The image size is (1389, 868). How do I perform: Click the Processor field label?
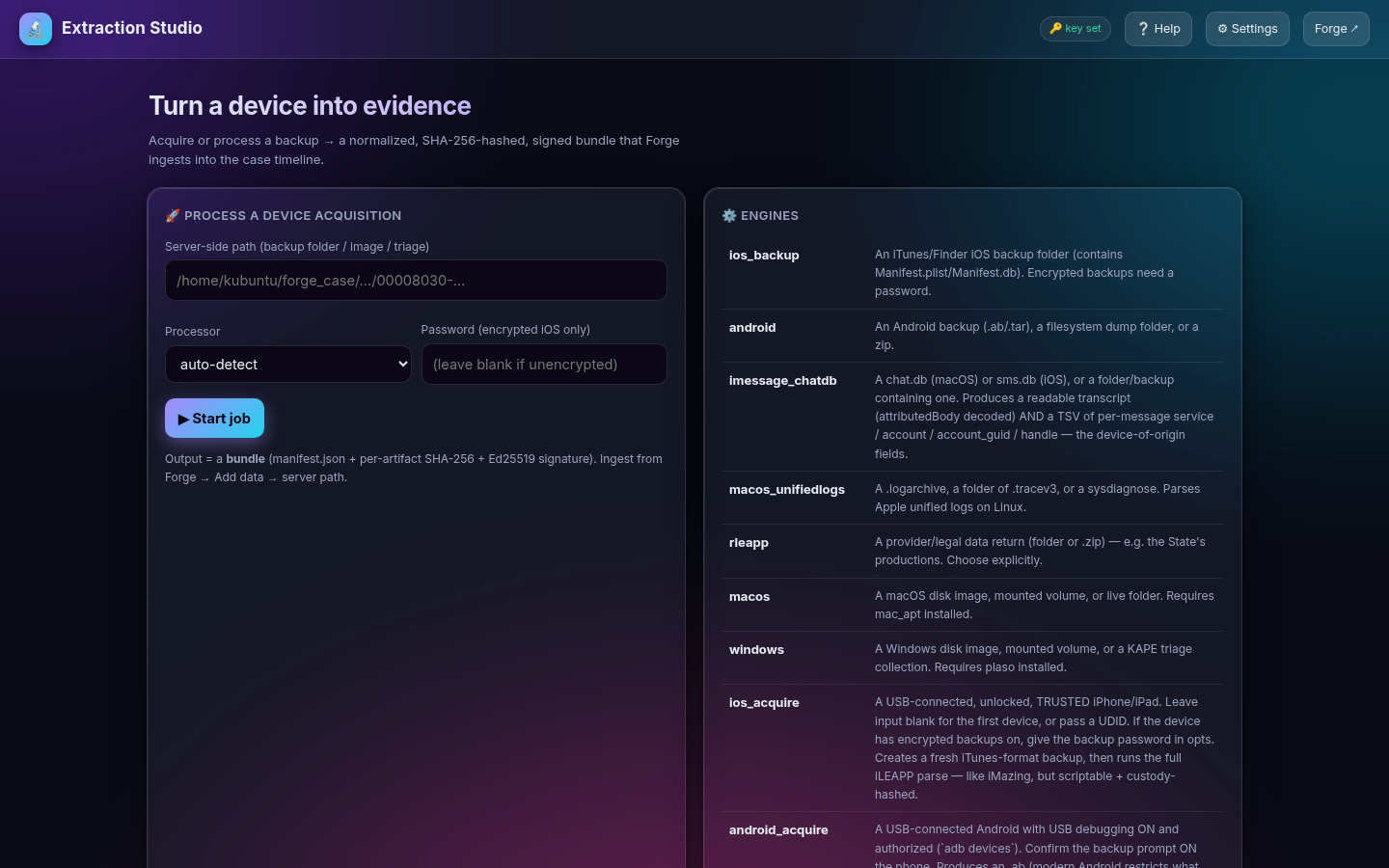pos(193,332)
